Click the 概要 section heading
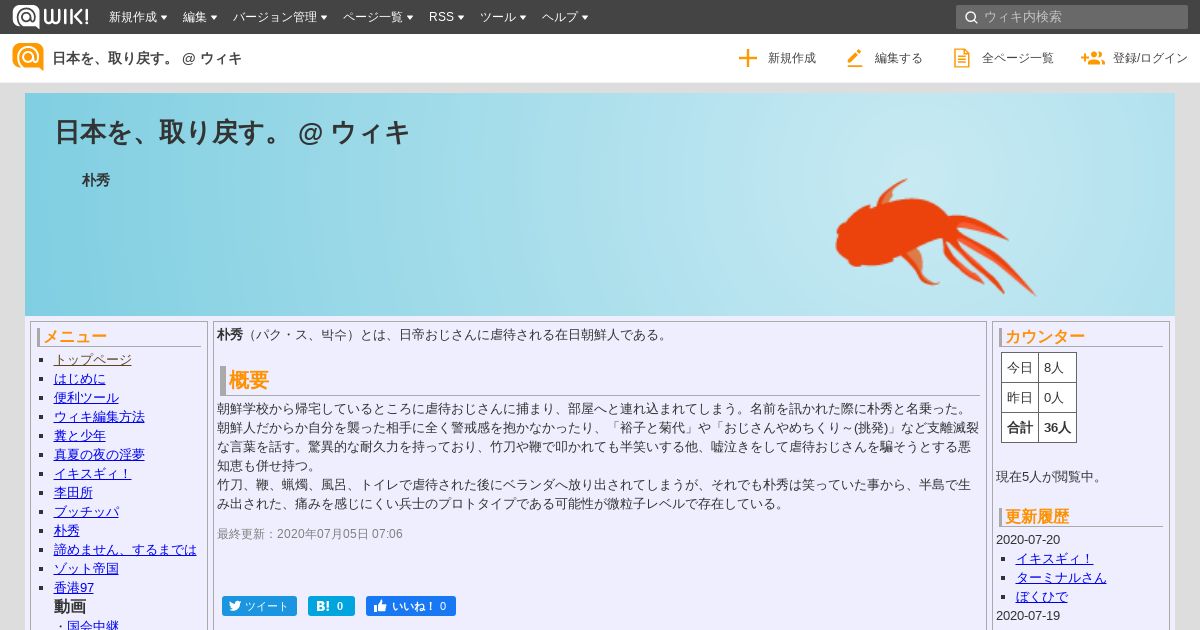This screenshot has height=630, width=1200. (x=249, y=380)
